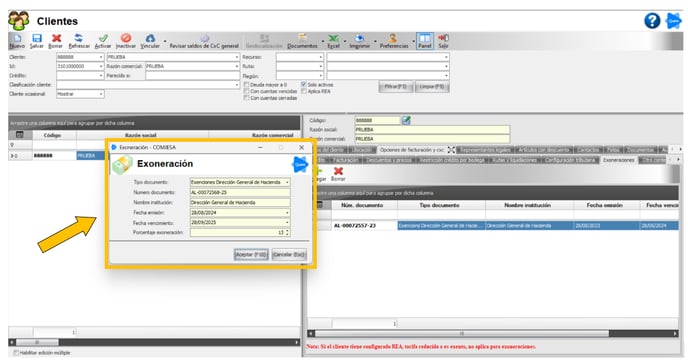Open the Cliente ocasional Mostrar dropdown
This screenshot has width=688, height=362.
[x=101, y=94]
